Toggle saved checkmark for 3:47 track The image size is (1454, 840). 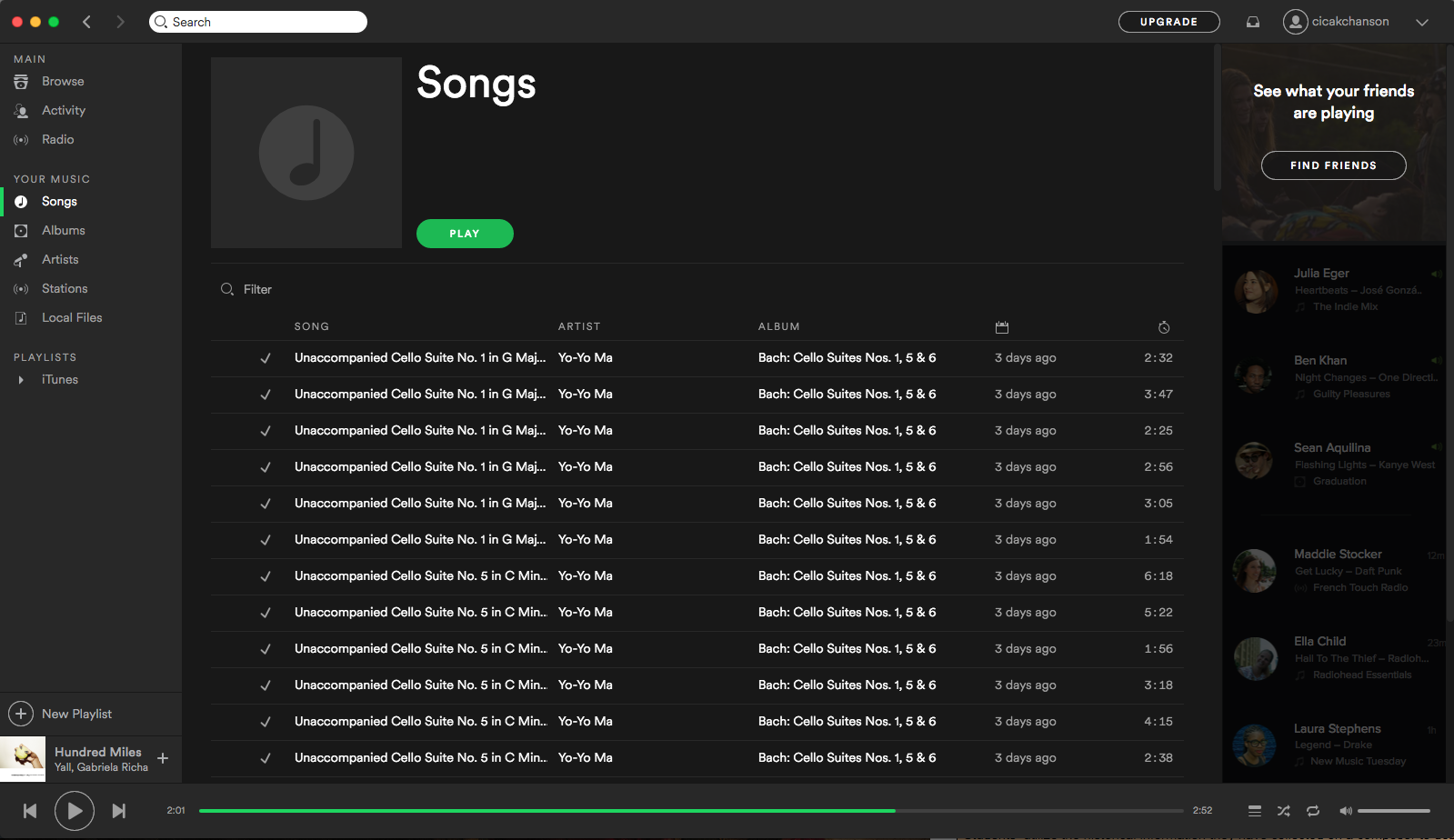(x=266, y=395)
